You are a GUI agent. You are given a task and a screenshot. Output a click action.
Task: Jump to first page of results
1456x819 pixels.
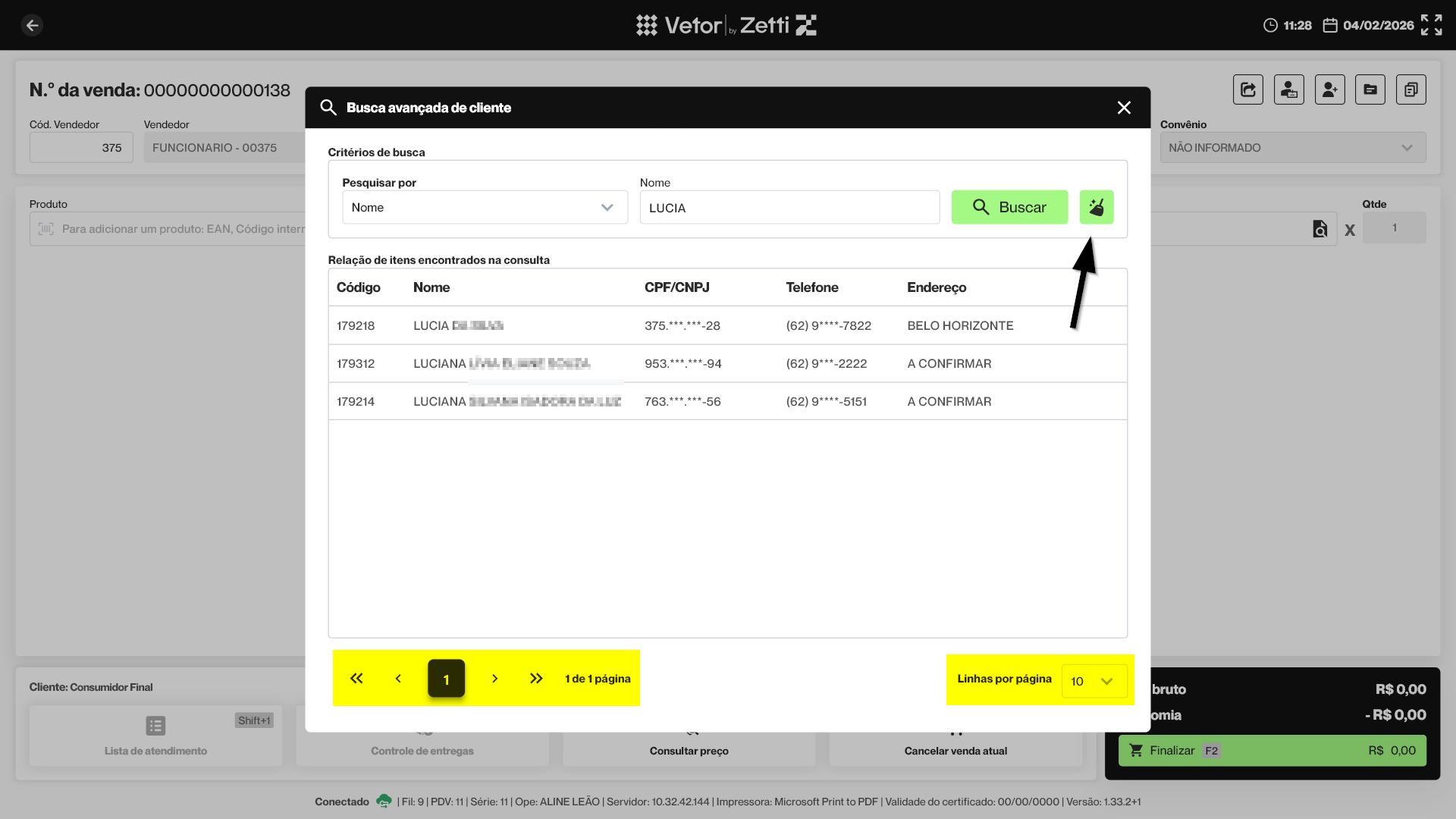(x=356, y=679)
